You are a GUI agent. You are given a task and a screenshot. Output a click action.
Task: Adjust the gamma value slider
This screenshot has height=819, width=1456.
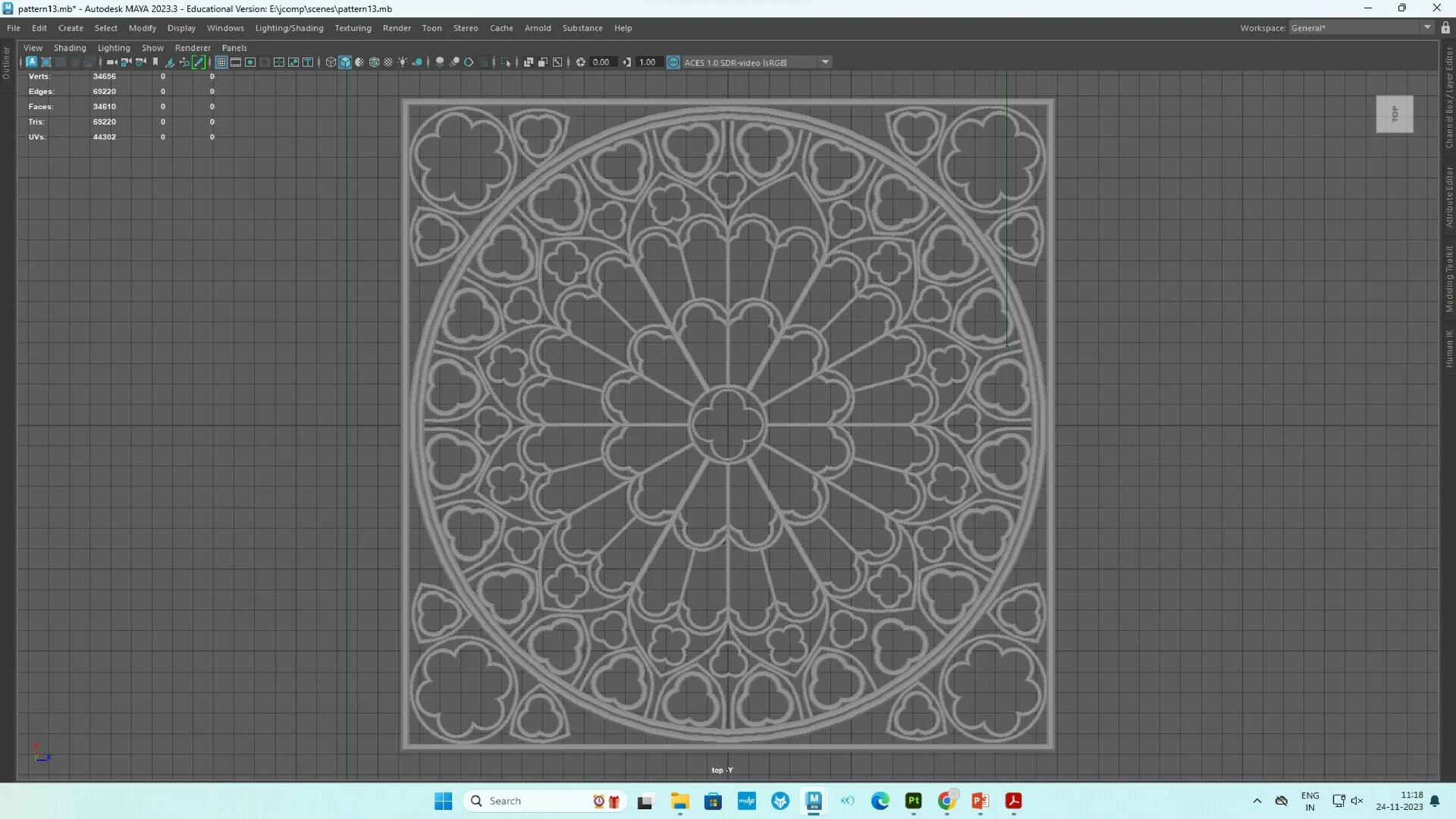coord(649,62)
